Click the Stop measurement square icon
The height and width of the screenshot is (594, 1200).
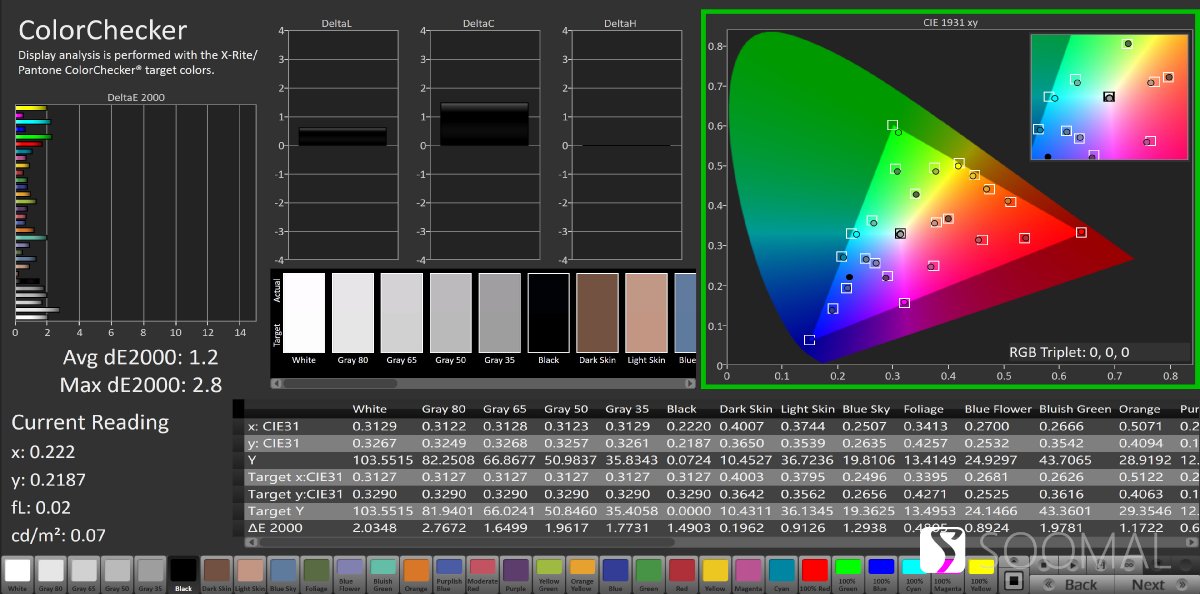pos(1013,580)
